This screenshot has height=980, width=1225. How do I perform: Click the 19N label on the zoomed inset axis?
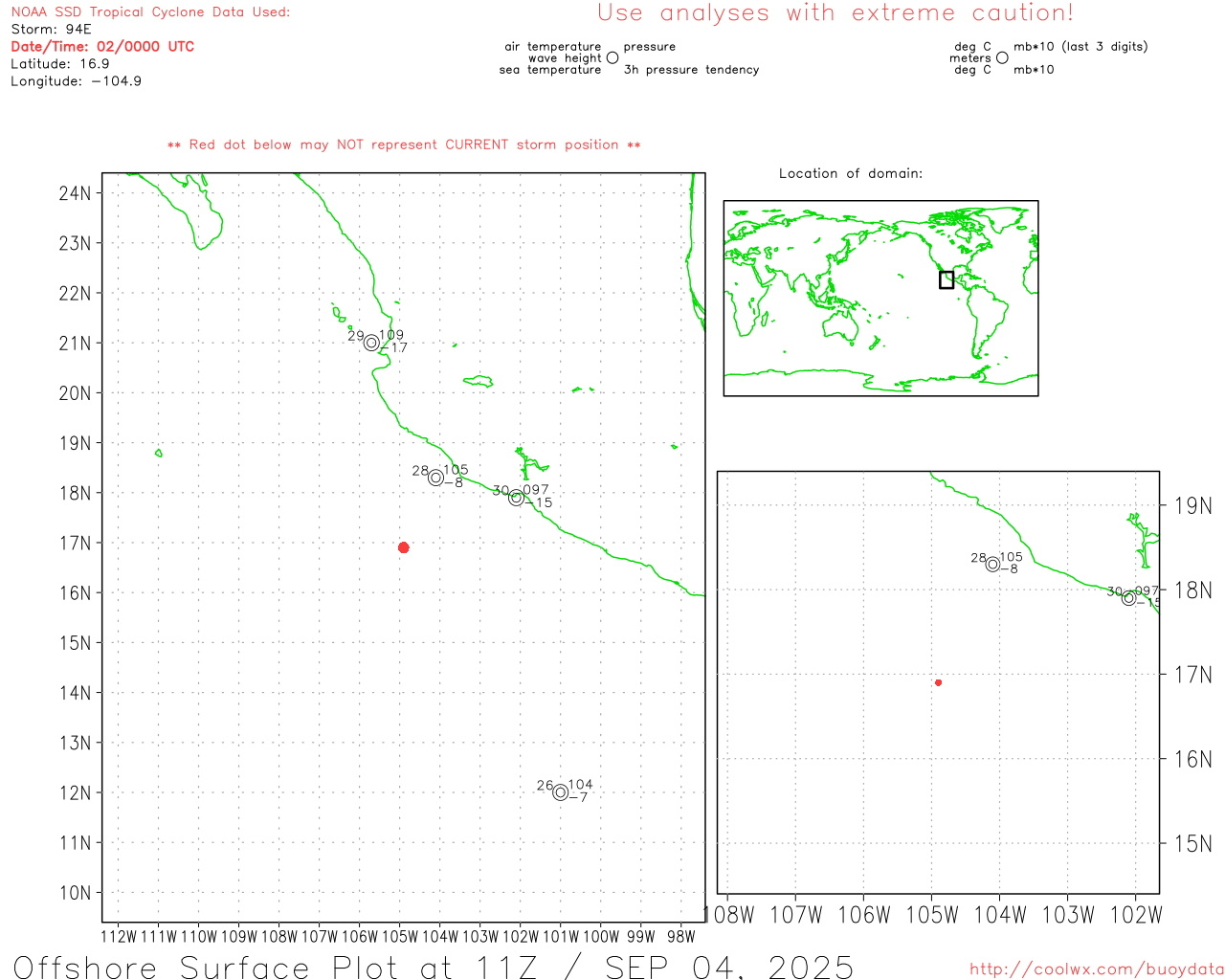click(1193, 506)
